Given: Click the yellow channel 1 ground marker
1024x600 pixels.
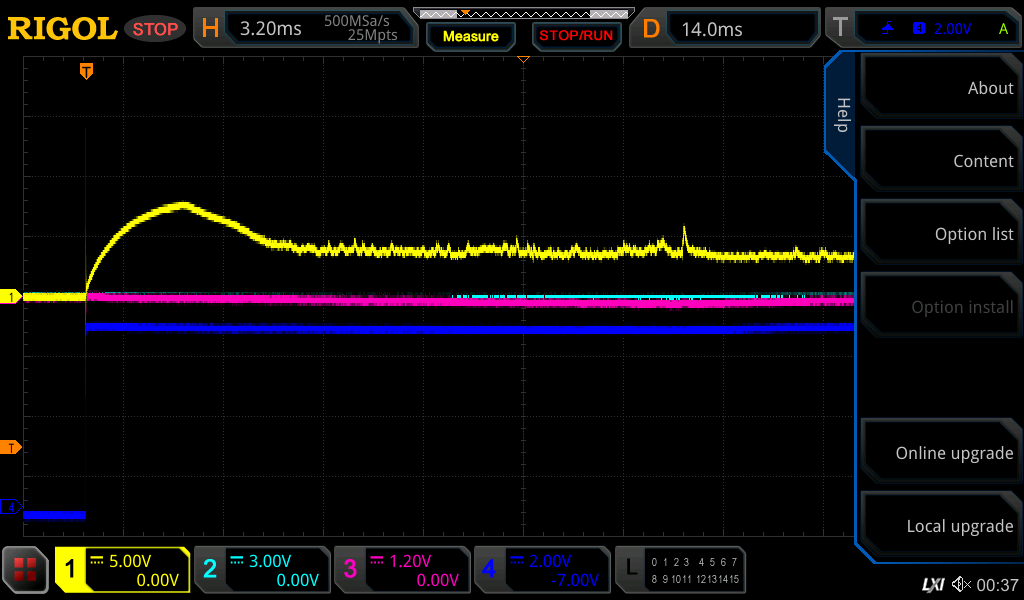Looking at the screenshot, I should pyautogui.click(x=13, y=297).
